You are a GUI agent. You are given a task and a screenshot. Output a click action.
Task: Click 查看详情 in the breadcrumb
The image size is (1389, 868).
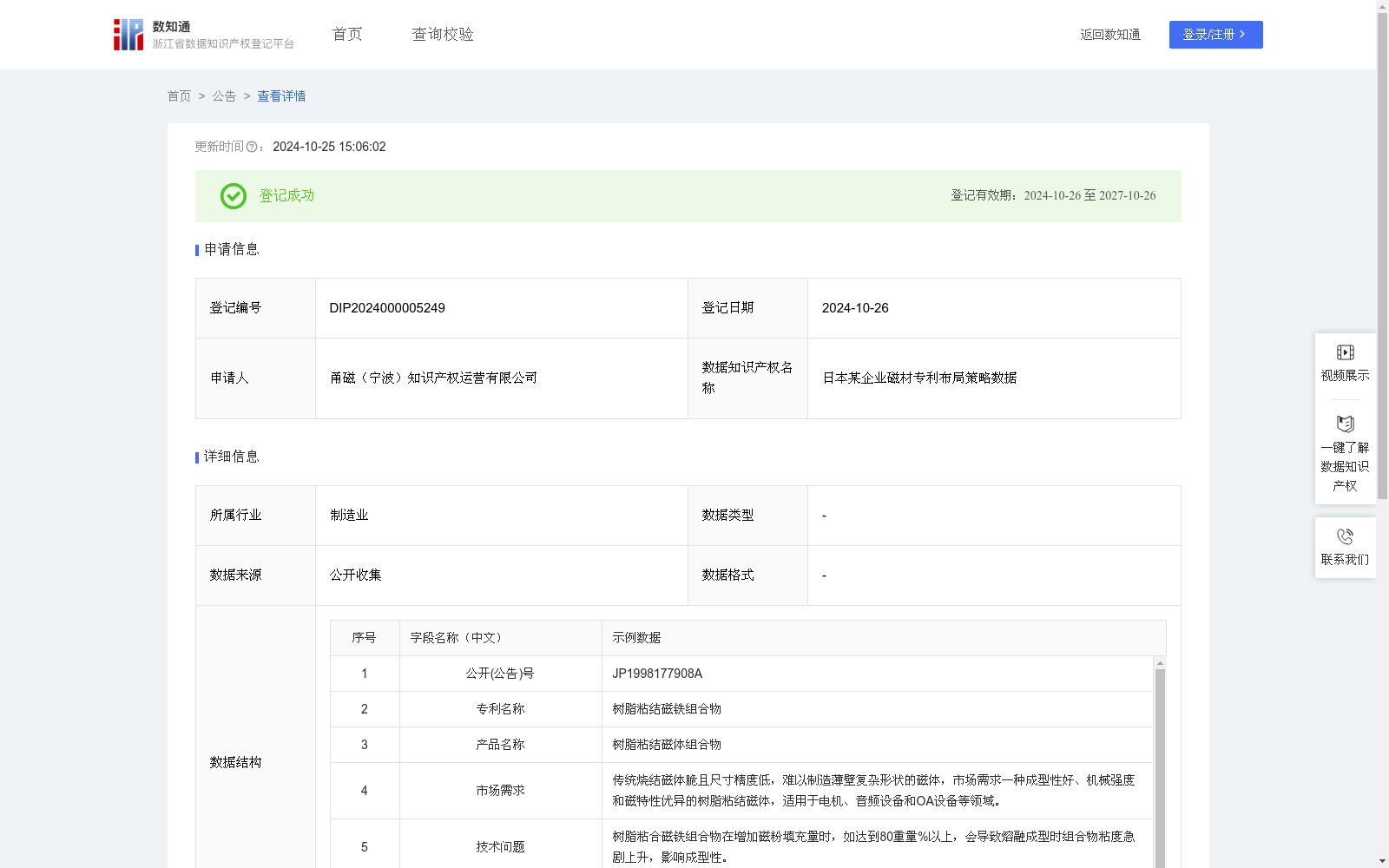tap(281, 96)
